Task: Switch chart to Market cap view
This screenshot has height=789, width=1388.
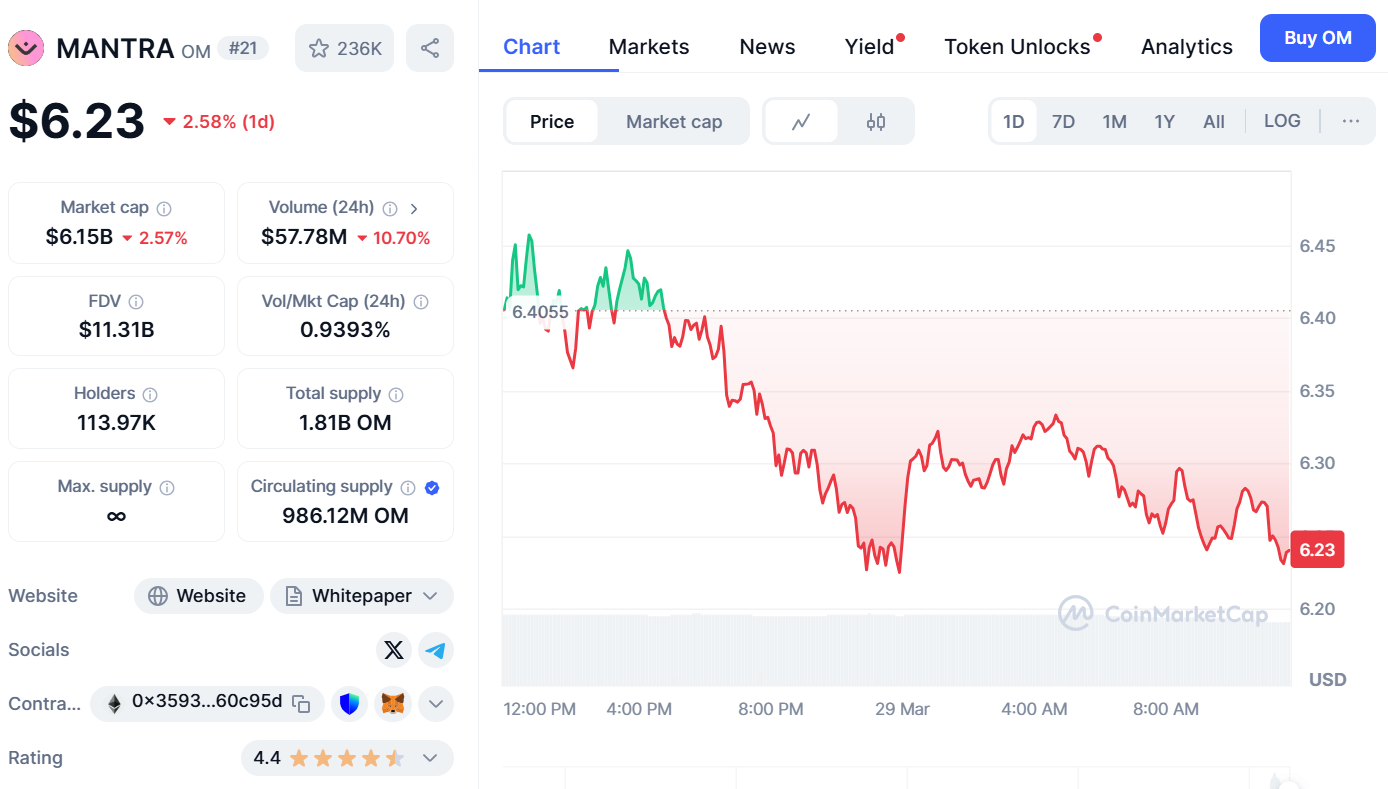Action: [673, 121]
